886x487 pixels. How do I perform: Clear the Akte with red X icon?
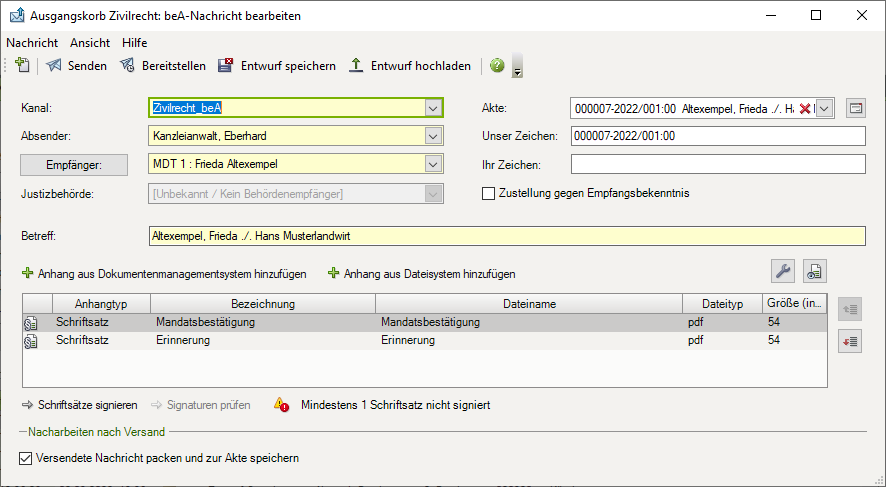[x=805, y=108]
